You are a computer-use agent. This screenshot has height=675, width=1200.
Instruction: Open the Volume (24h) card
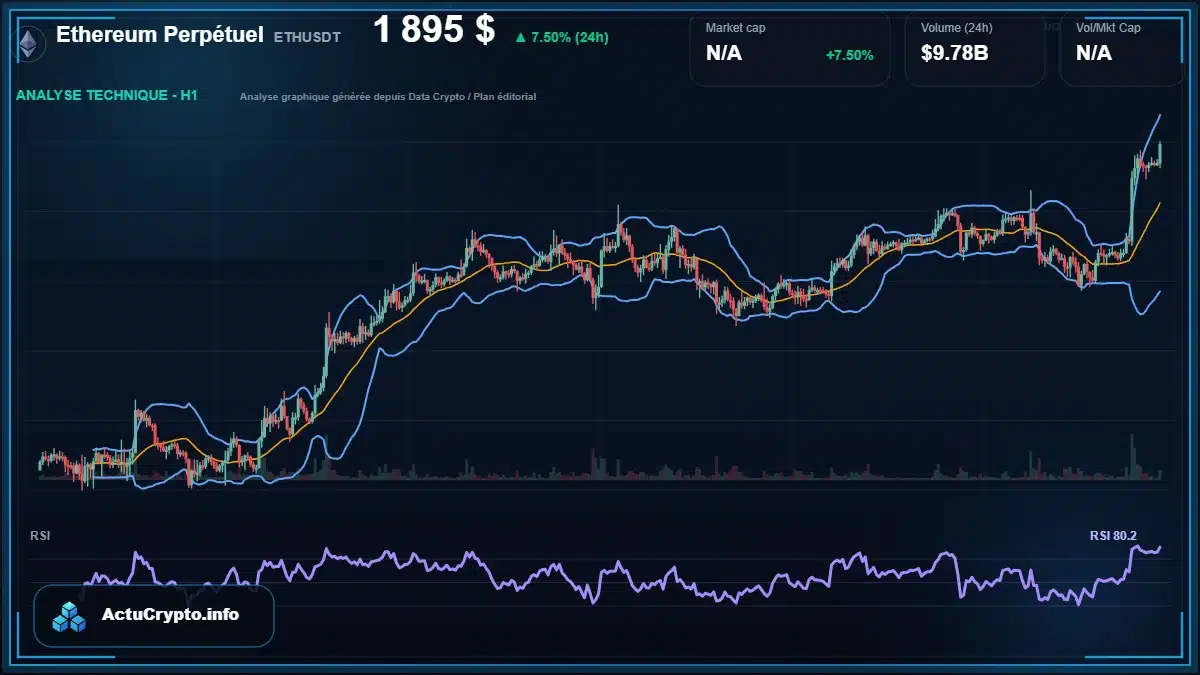click(x=975, y=49)
